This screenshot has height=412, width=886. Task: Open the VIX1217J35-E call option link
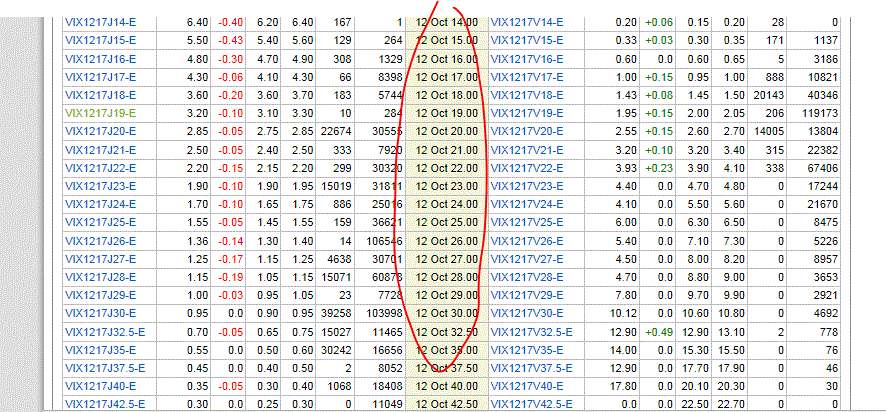pos(101,350)
